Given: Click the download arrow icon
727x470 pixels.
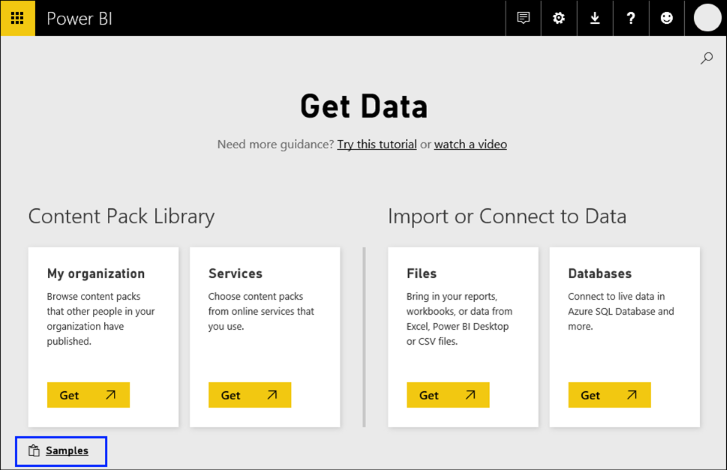Looking at the screenshot, I should [x=595, y=18].
